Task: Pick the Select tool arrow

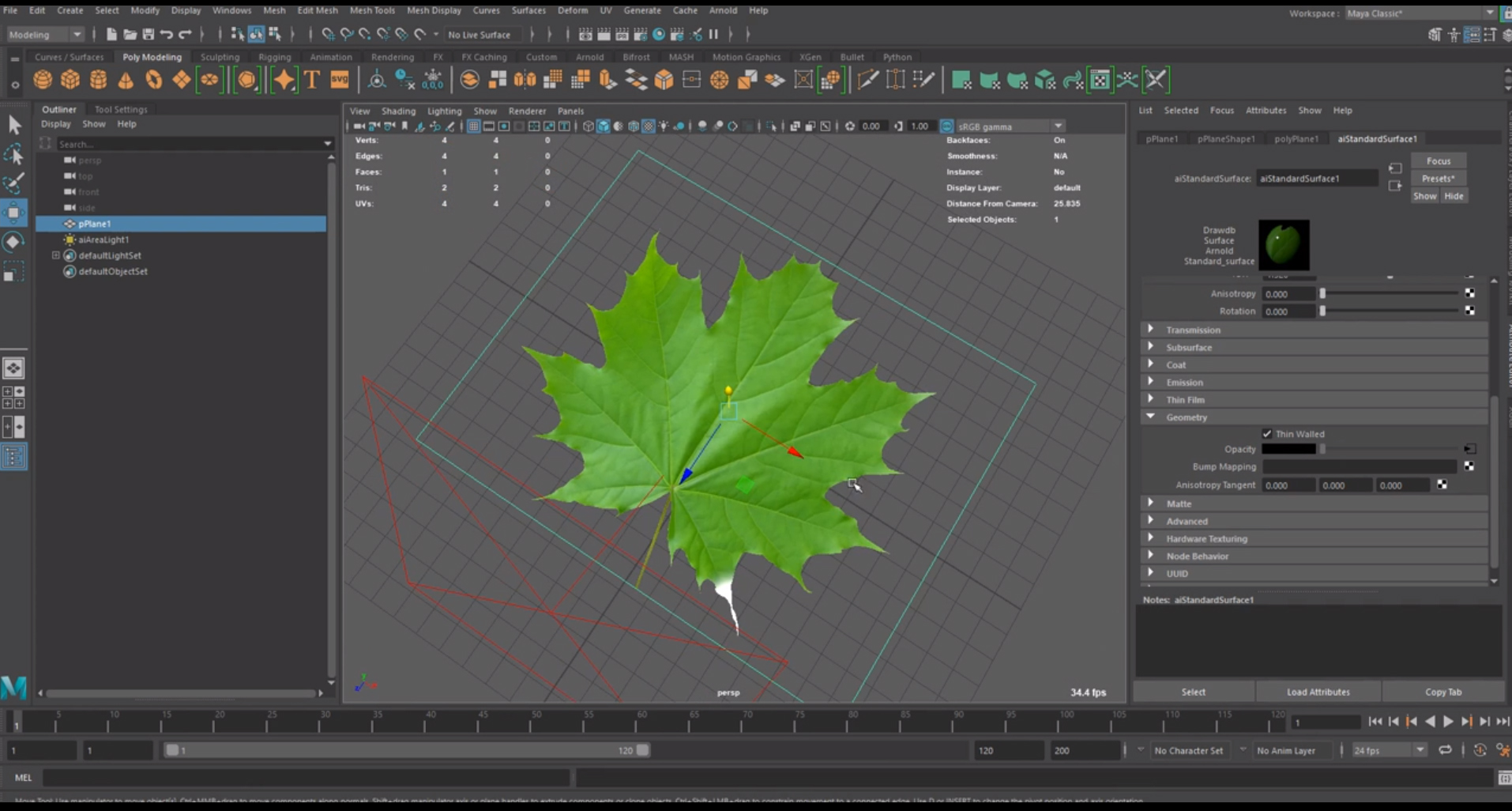Action: pyautogui.click(x=14, y=125)
